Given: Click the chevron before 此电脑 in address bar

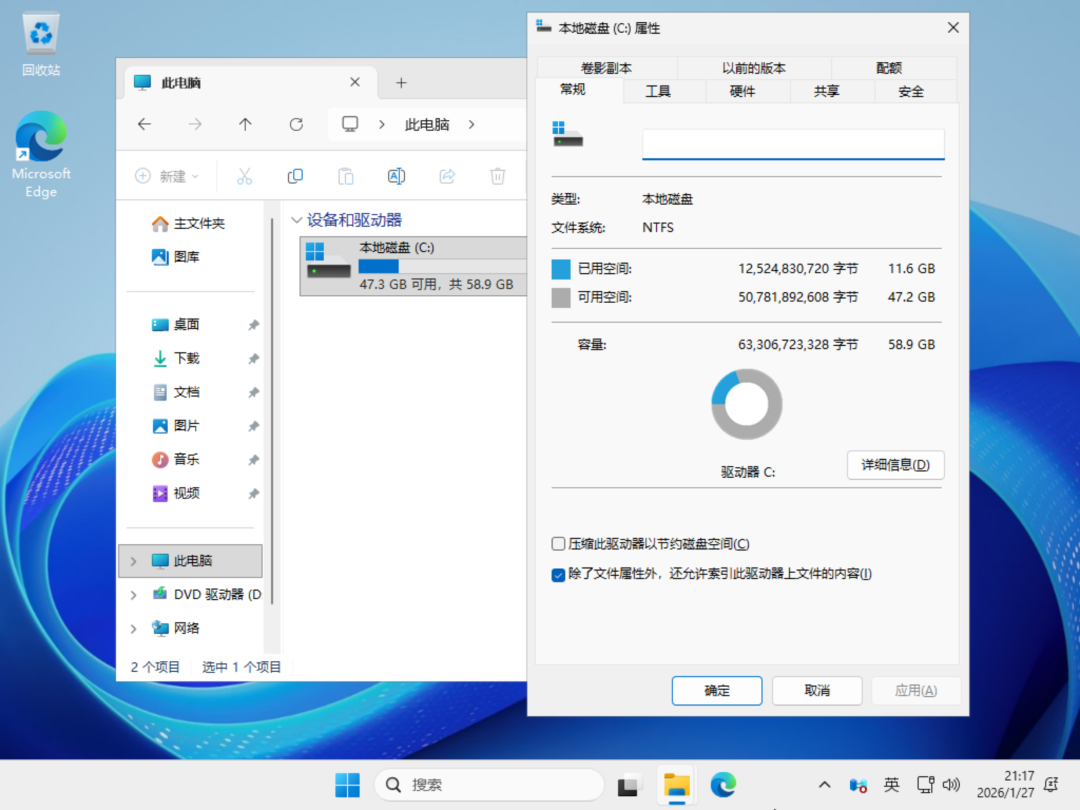Looking at the screenshot, I should click(x=382, y=125).
